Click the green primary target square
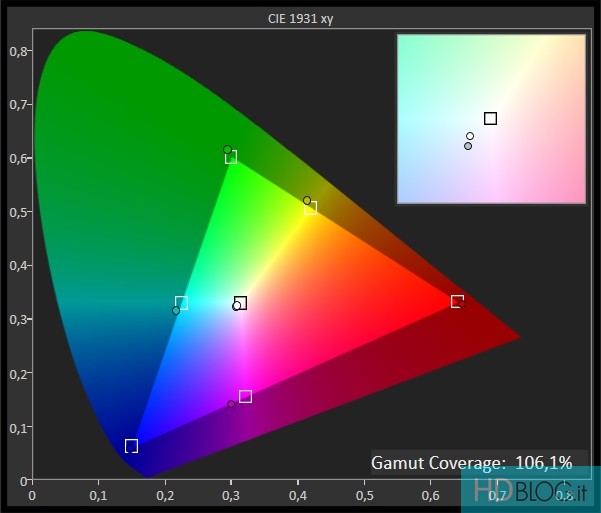Image resolution: width=601 pixels, height=513 pixels. click(x=231, y=157)
